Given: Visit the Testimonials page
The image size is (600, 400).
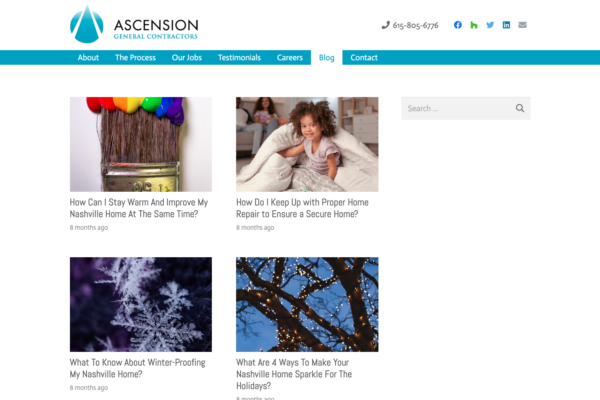Looking at the screenshot, I should point(239,57).
